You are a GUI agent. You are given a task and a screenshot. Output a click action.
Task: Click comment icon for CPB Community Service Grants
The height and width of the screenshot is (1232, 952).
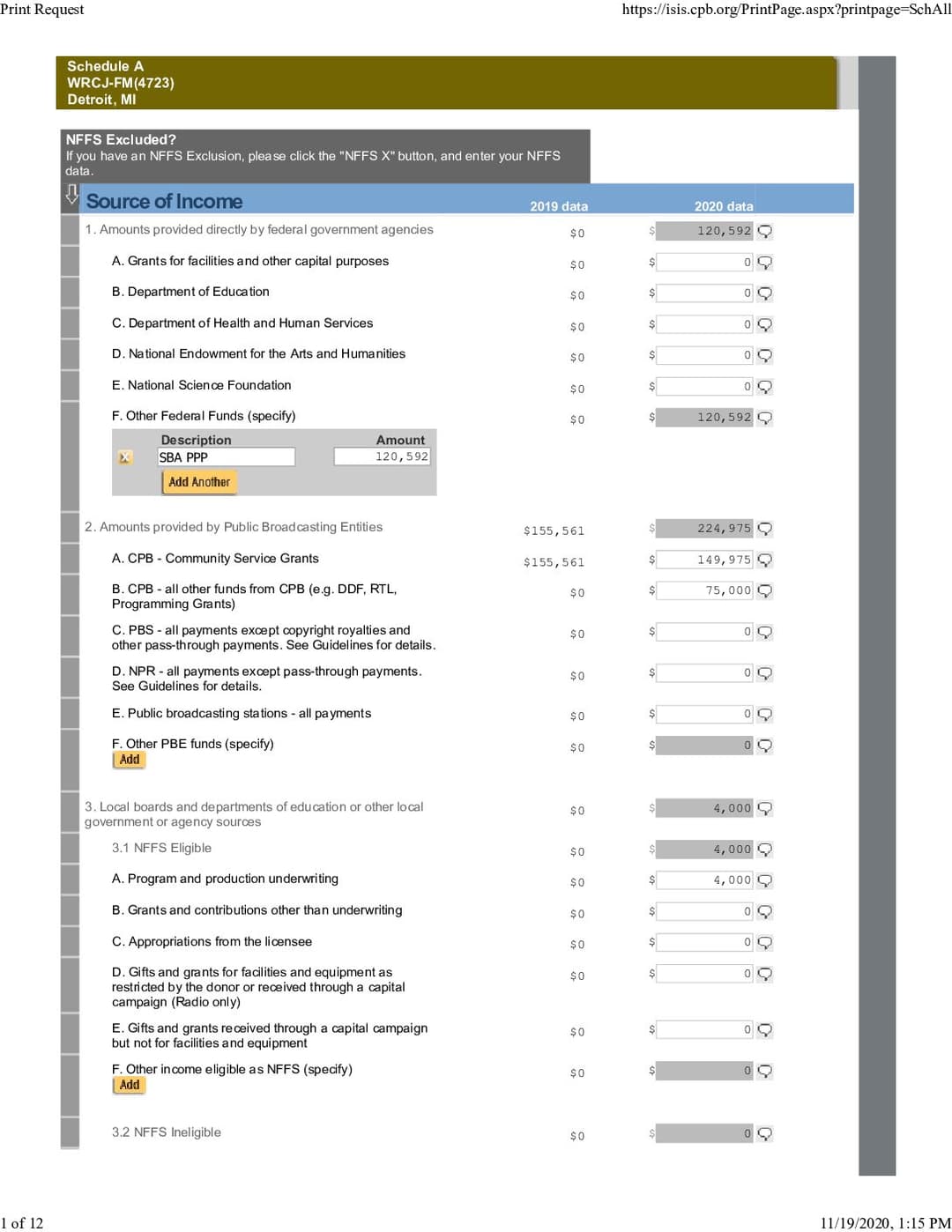click(x=764, y=560)
